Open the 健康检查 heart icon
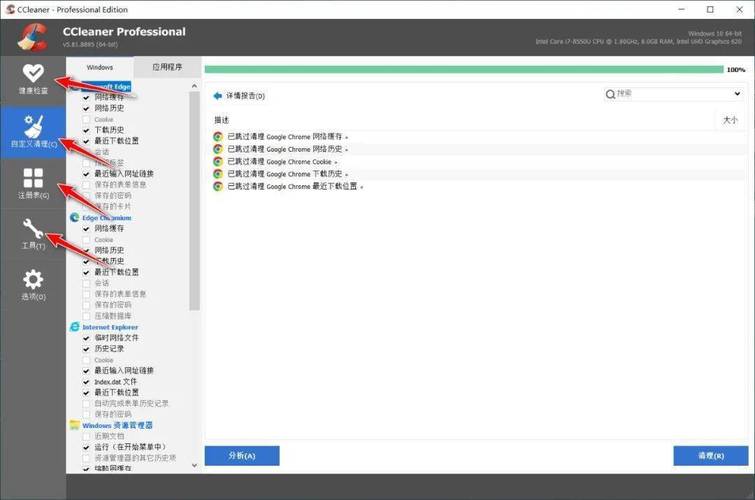The image size is (755, 500). point(33,73)
